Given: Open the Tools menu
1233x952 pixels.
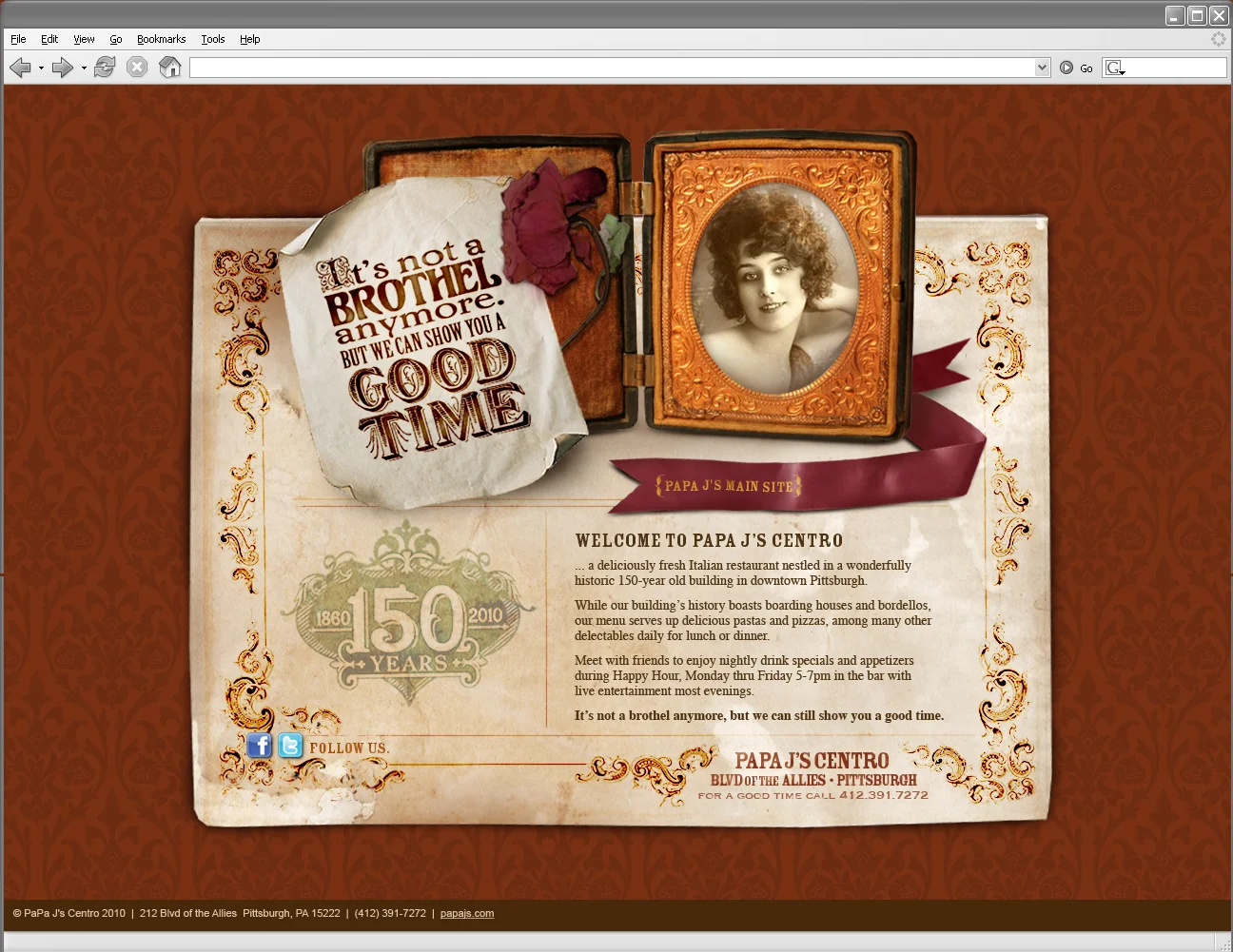Looking at the screenshot, I should [x=212, y=39].
